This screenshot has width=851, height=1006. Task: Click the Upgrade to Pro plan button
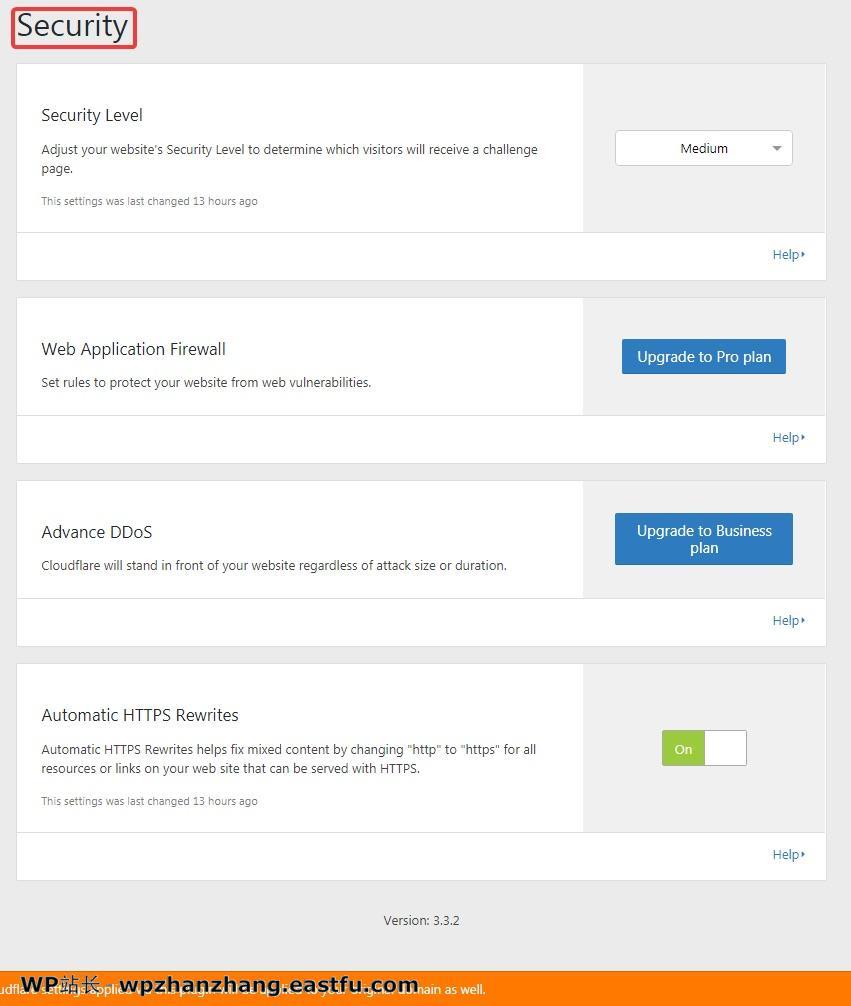click(703, 357)
